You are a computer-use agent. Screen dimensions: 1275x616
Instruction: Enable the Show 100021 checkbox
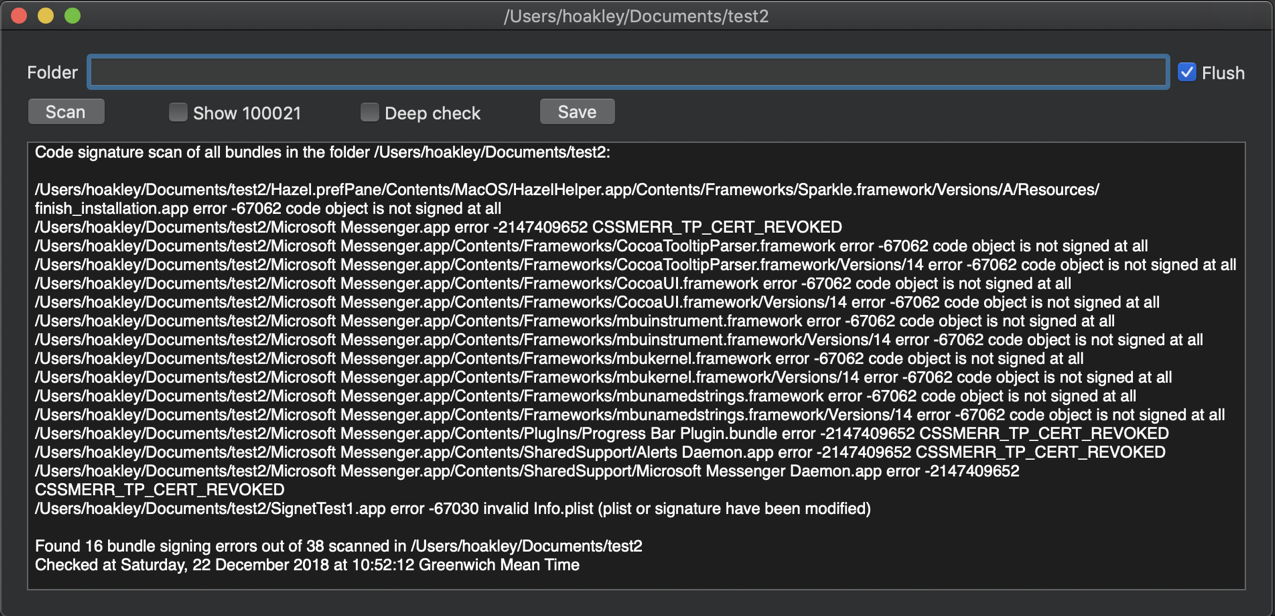point(178,112)
